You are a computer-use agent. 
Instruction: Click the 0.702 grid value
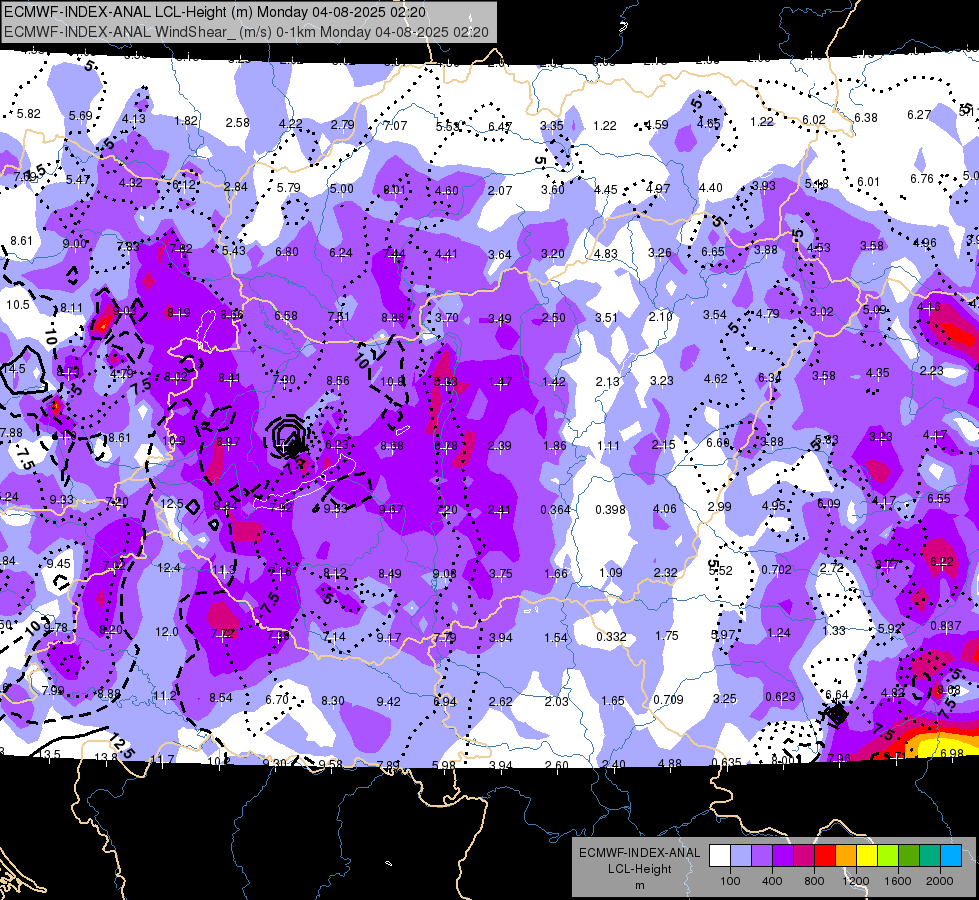coord(776,570)
